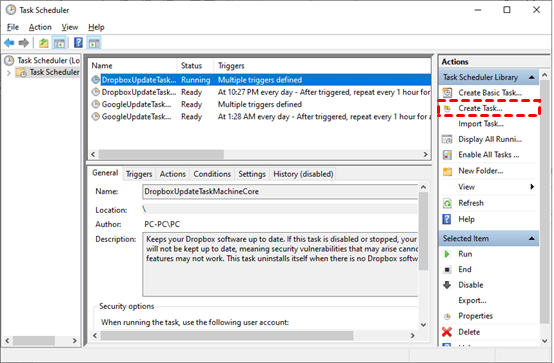This screenshot has height=363, width=554.
Task: Click the Back arrow toolbar icon
Action: (x=9, y=43)
